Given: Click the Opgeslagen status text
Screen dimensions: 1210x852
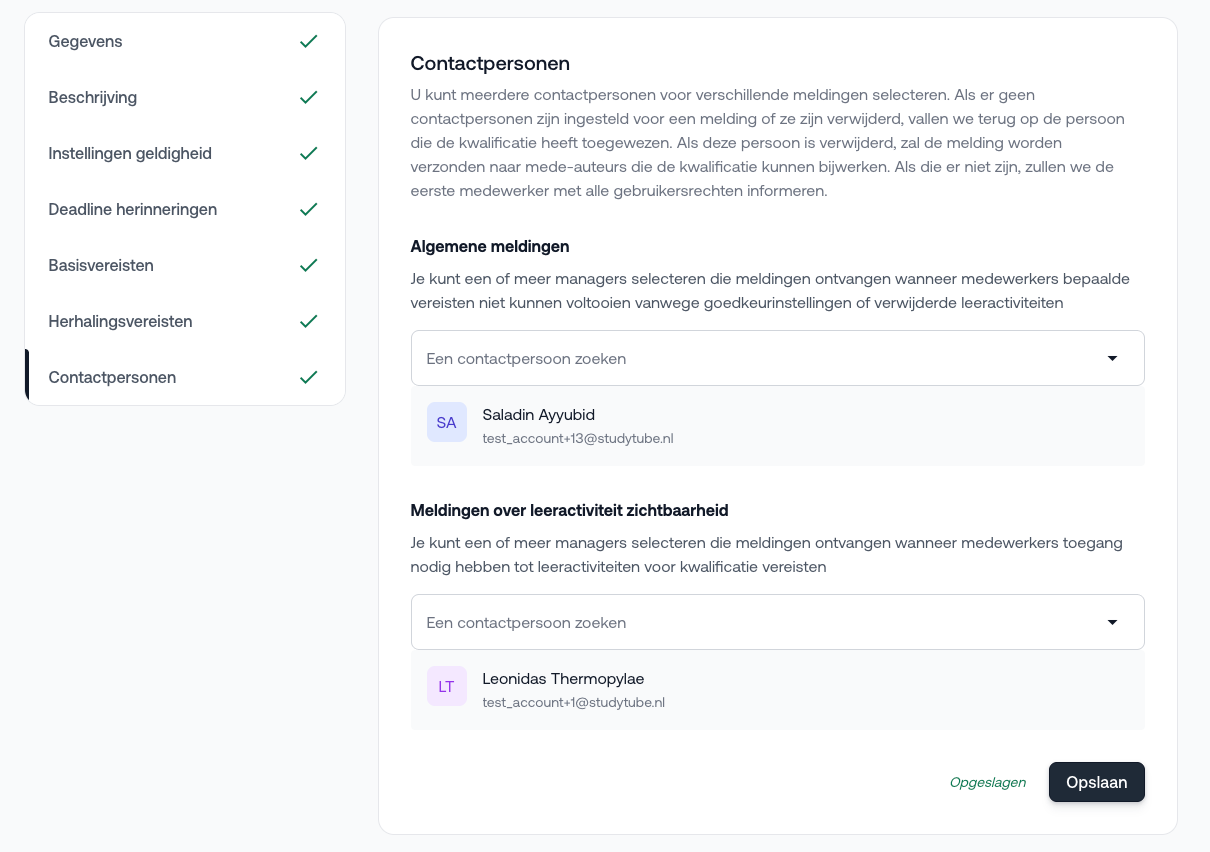Looking at the screenshot, I should pos(988,782).
